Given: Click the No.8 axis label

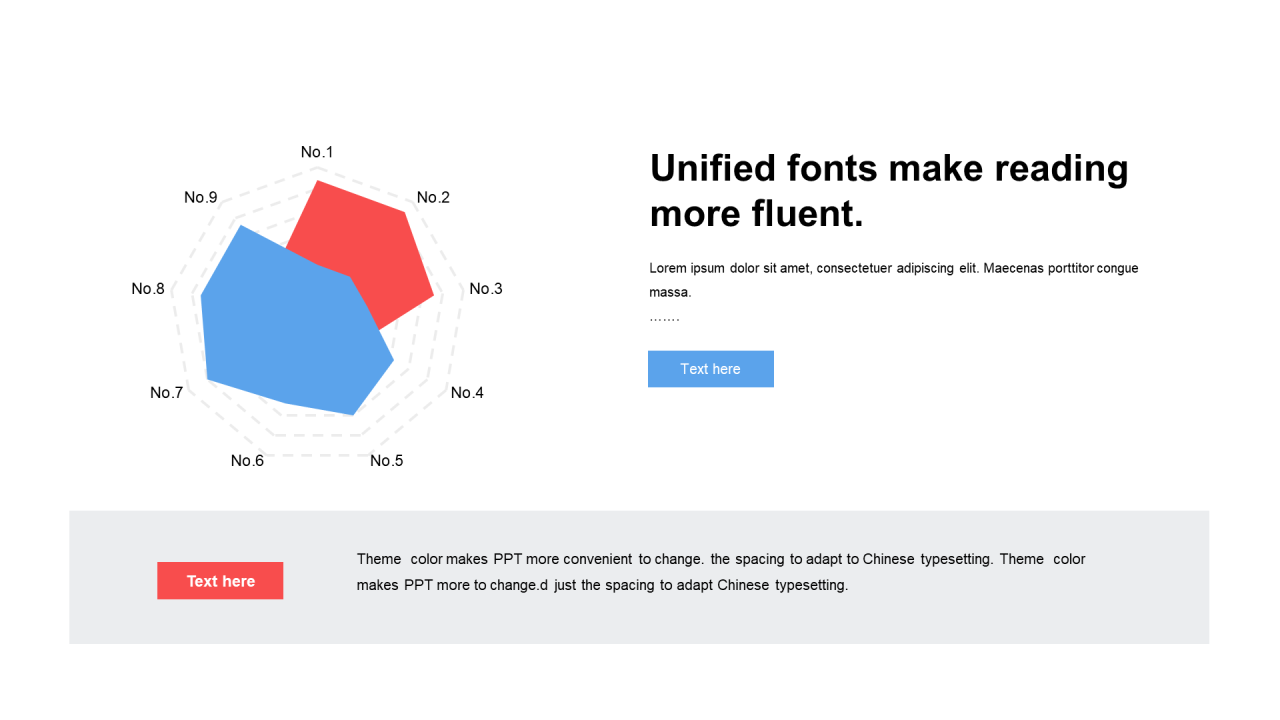Looking at the screenshot, I should click(148, 289).
